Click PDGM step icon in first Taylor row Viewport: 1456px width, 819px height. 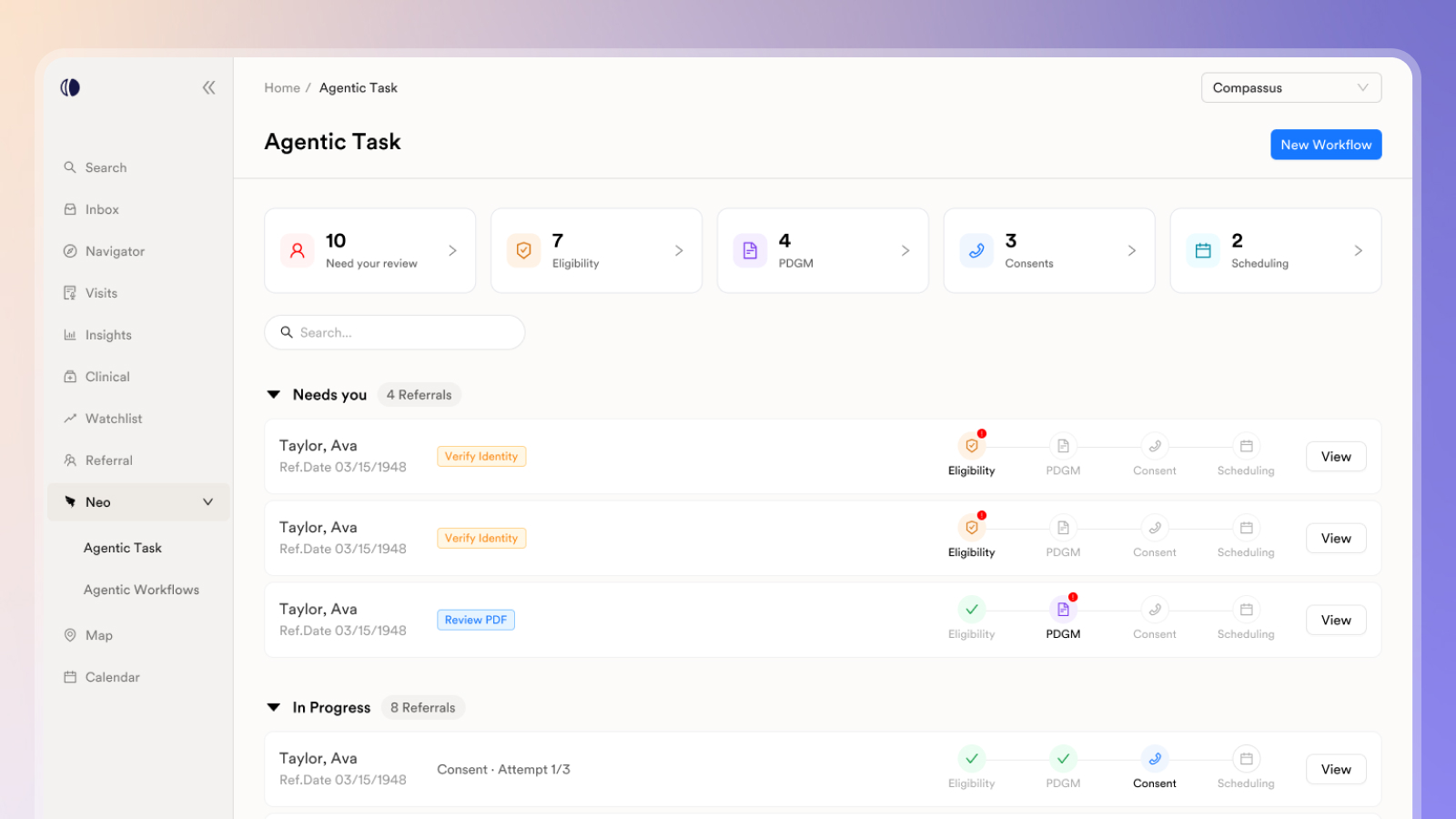[1063, 446]
